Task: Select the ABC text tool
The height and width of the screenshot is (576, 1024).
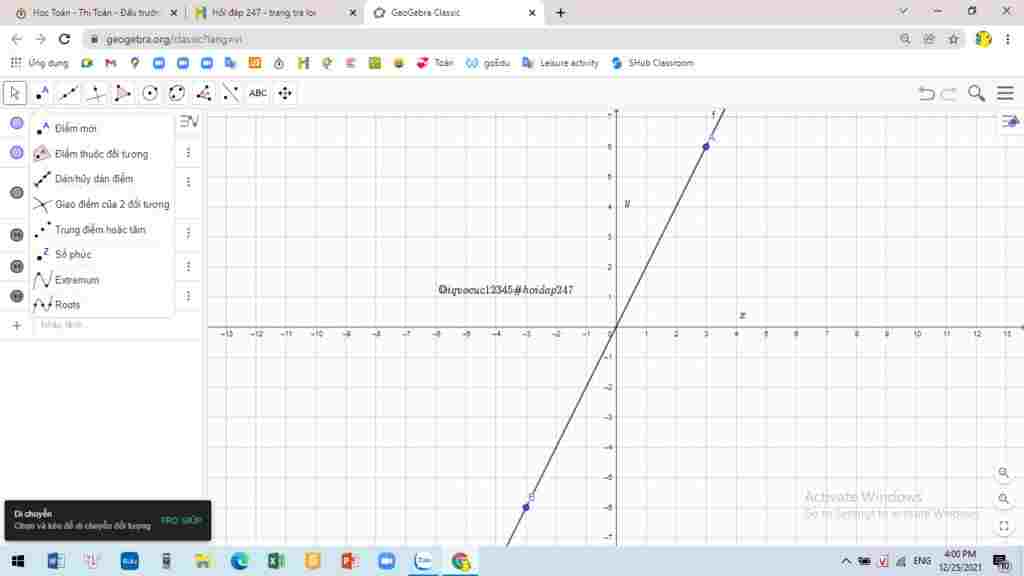Action: click(x=258, y=93)
